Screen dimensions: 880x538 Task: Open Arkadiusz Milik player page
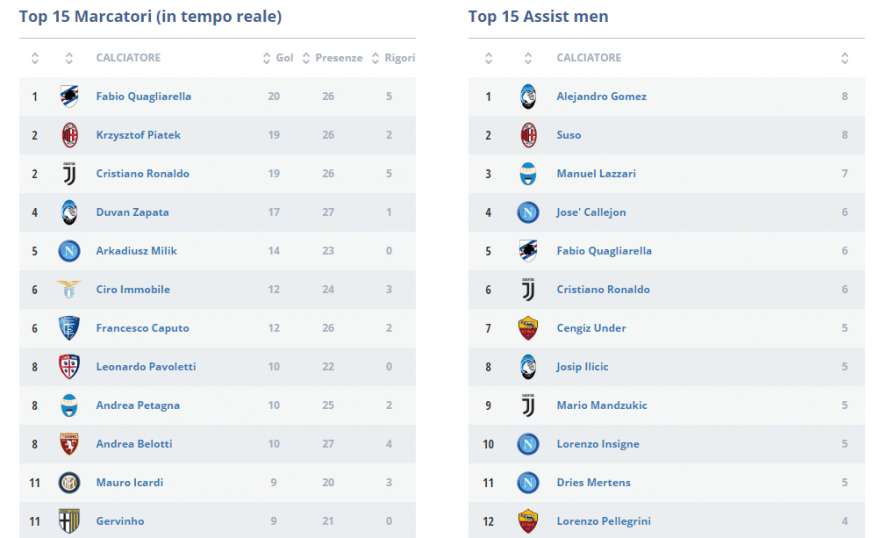136,251
